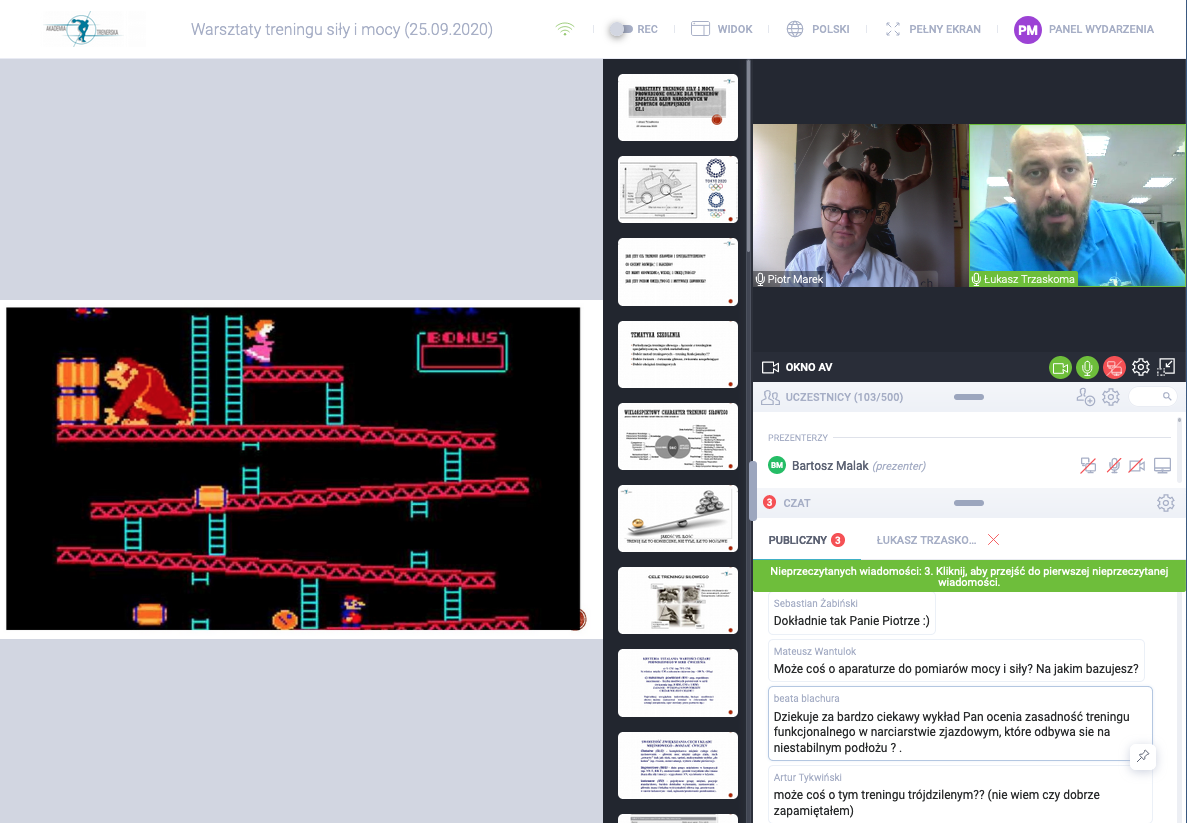Click PEŁNY EKRAN fullscreen button
1187x823 pixels.
pyautogui.click(x=933, y=29)
